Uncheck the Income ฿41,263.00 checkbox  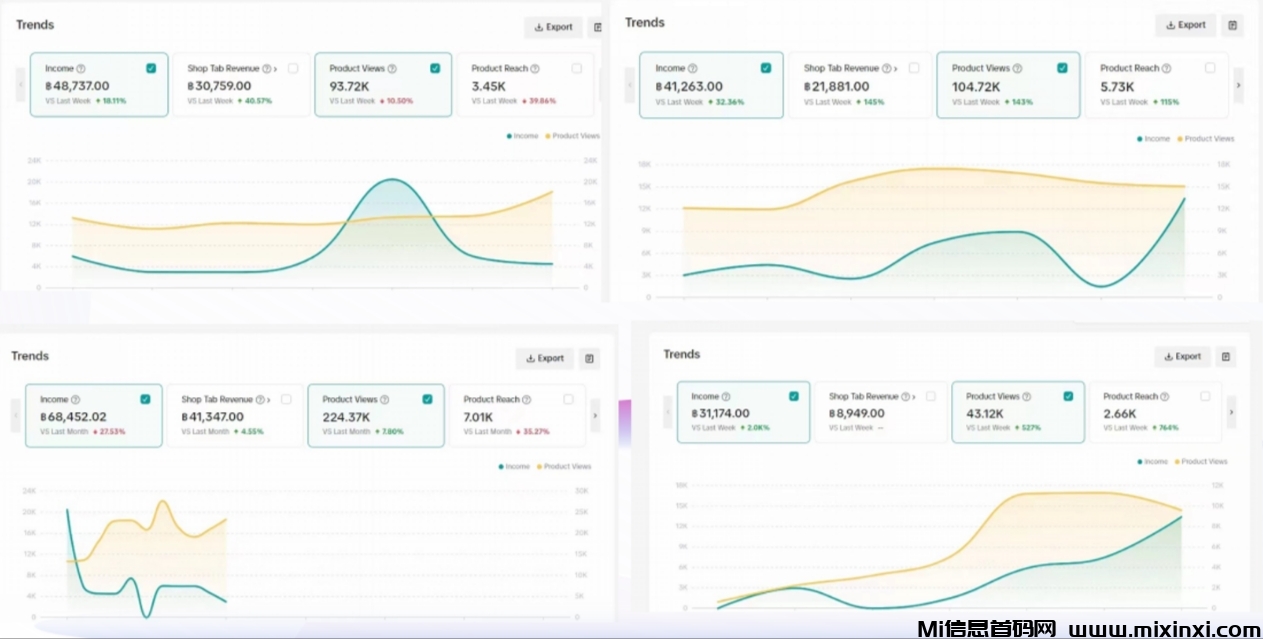tap(766, 68)
